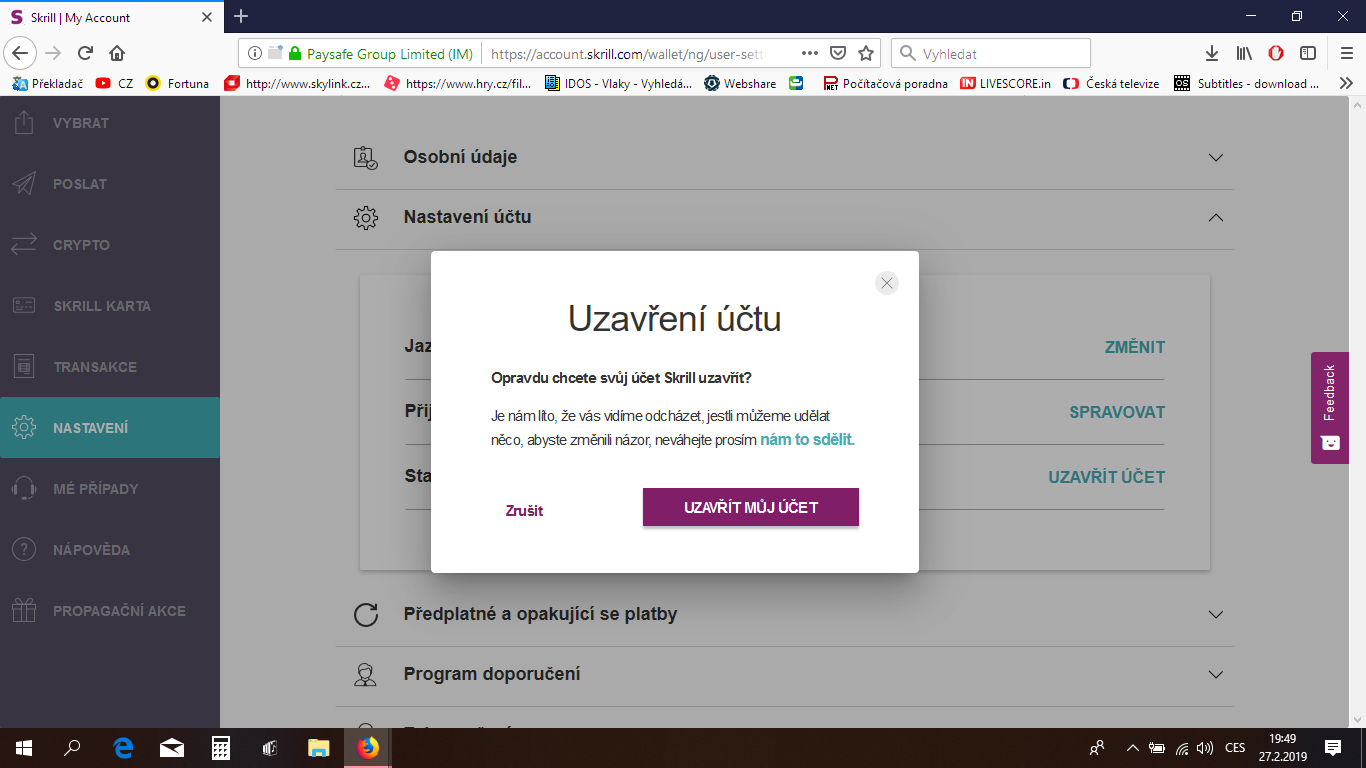Show site information icon in address bar
This screenshot has width=1366, height=768.
tap(254, 53)
